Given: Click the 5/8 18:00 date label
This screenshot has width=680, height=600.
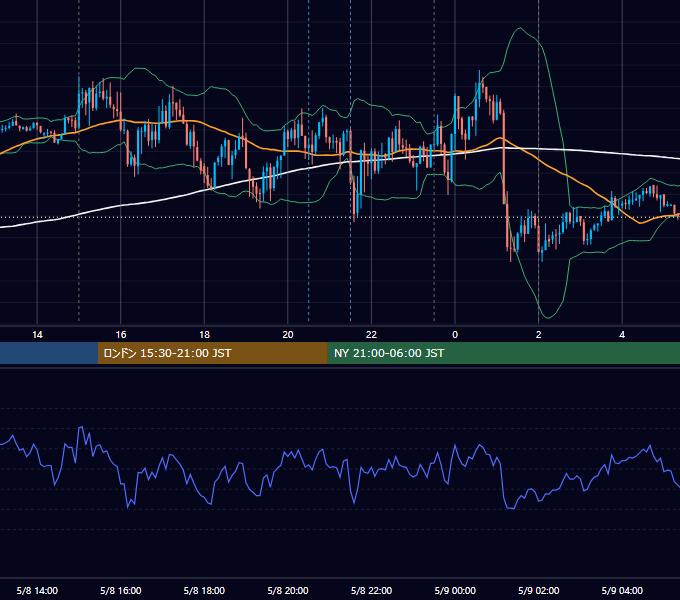Looking at the screenshot, I should click(204, 590).
